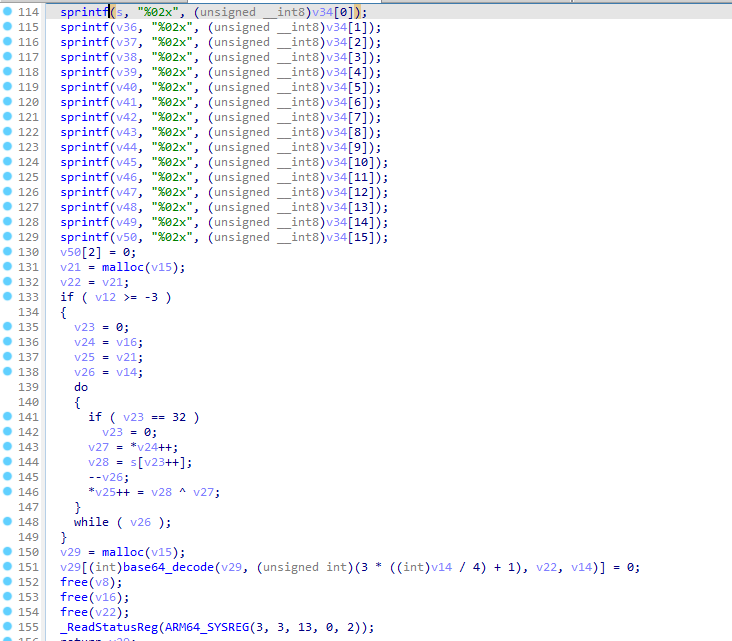Image resolution: width=732 pixels, height=641 pixels.
Task: Click the do keyword on line 139
Action: tap(81, 387)
